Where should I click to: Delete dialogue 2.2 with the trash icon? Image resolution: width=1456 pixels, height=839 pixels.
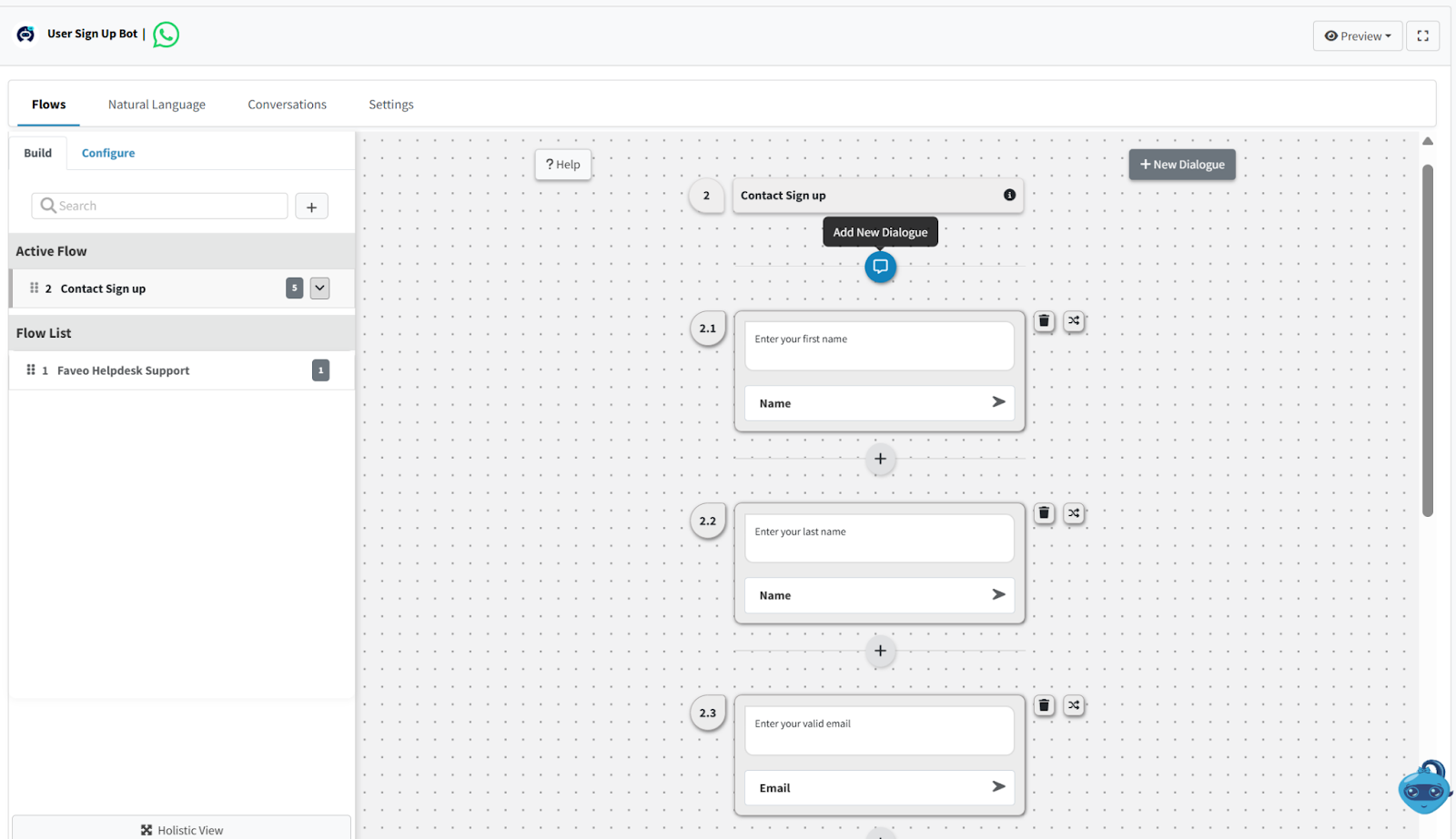pos(1044,513)
